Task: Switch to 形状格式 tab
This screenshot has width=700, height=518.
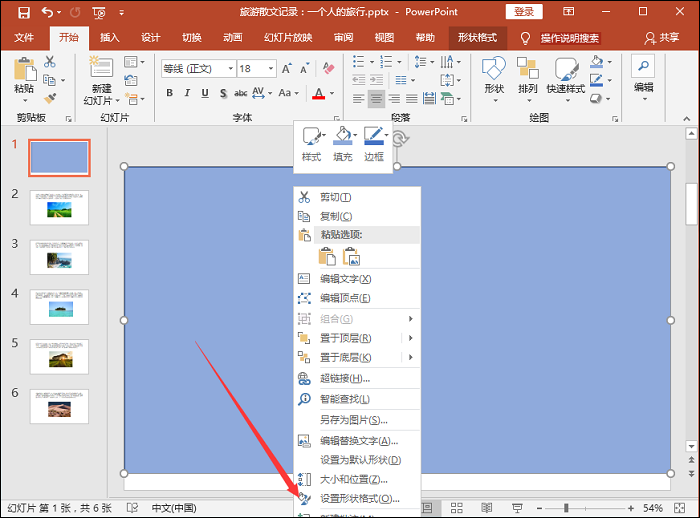Action: [477, 38]
